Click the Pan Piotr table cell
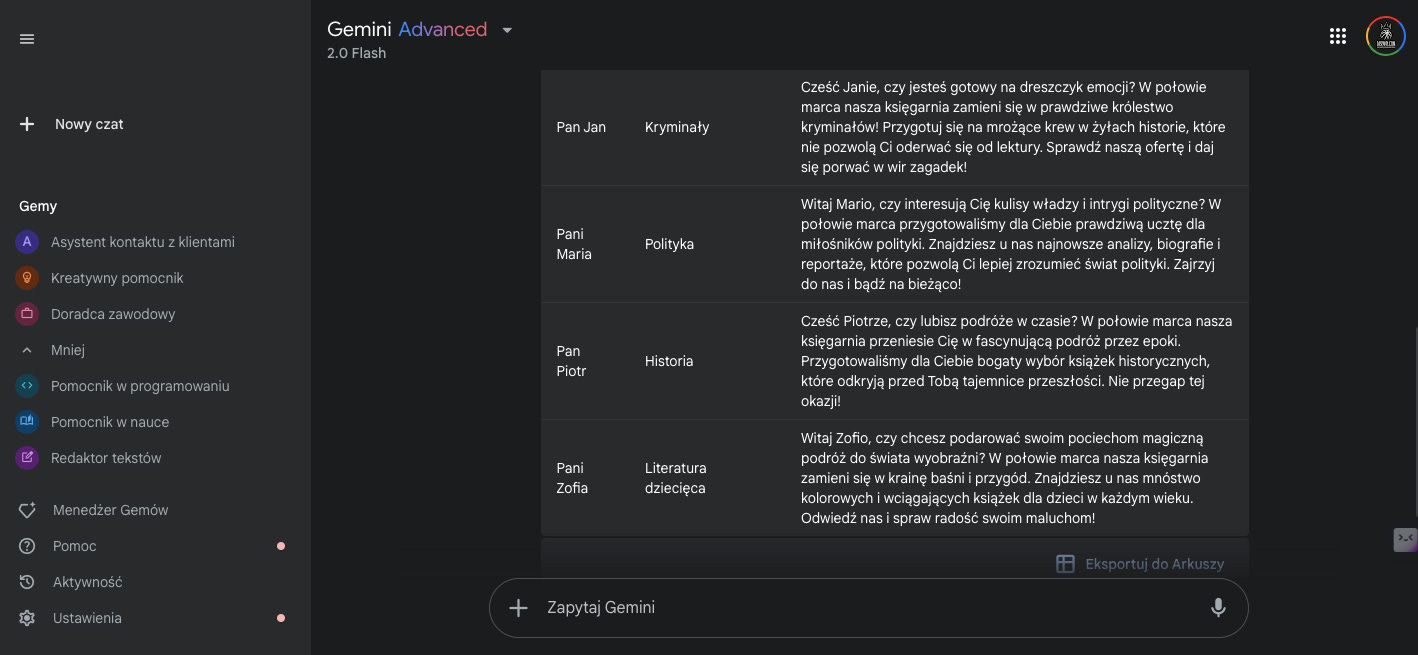 (571, 361)
